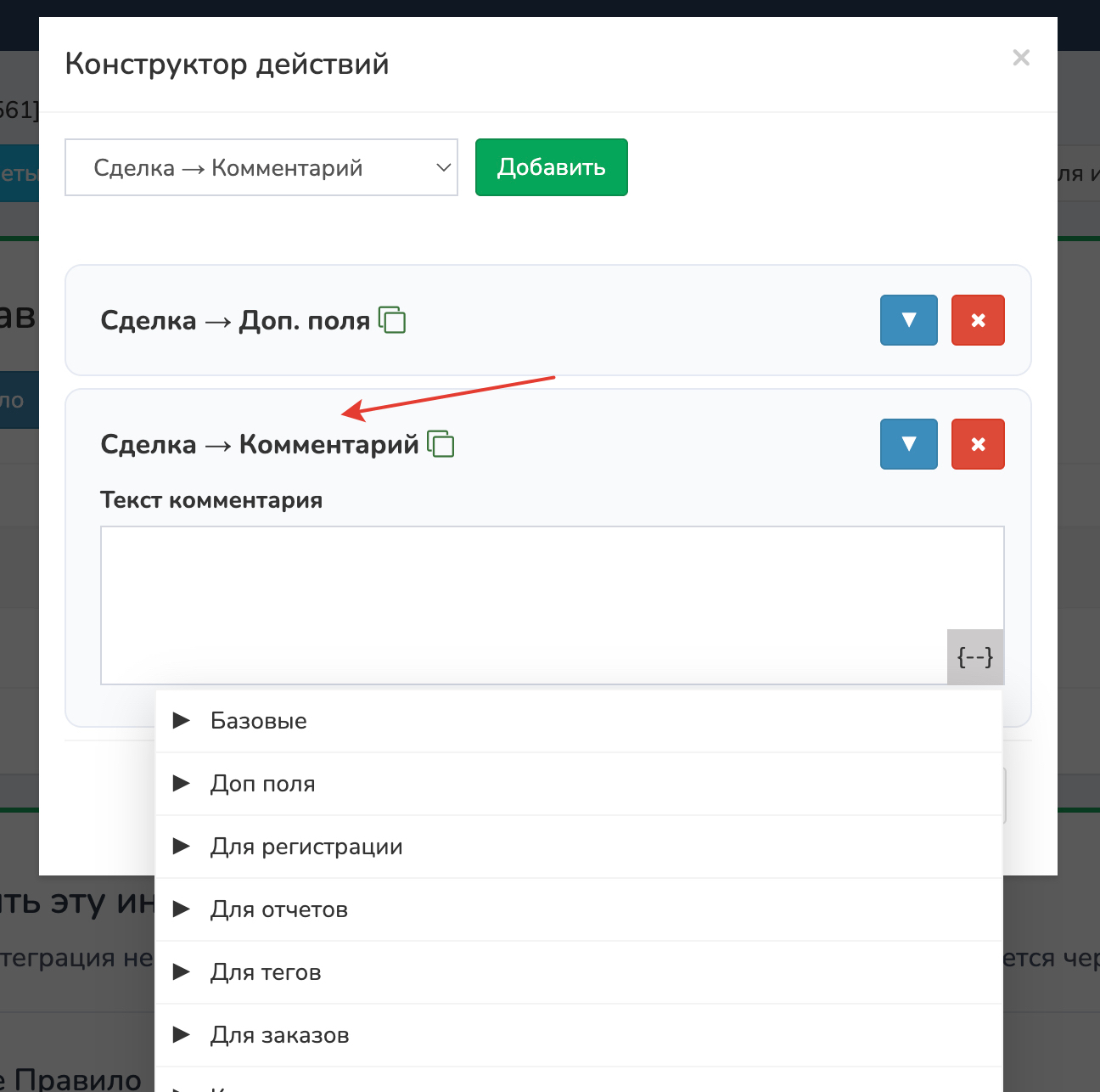Close the Конструктор действий dialog

point(1021,58)
